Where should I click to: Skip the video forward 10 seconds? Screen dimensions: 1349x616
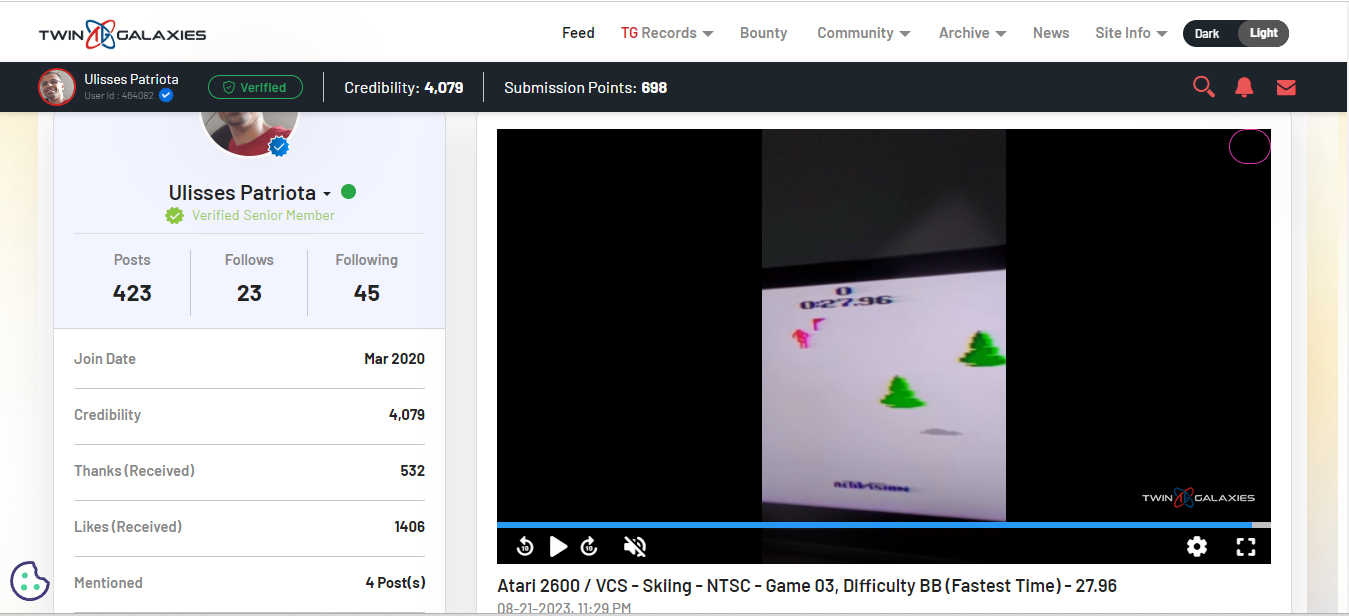point(590,546)
